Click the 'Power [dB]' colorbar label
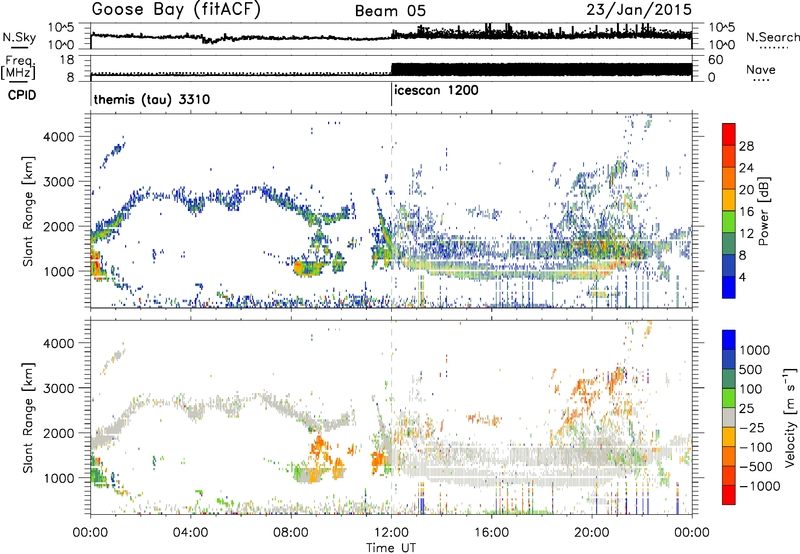Viewport: 800px width, 554px height. (763, 211)
